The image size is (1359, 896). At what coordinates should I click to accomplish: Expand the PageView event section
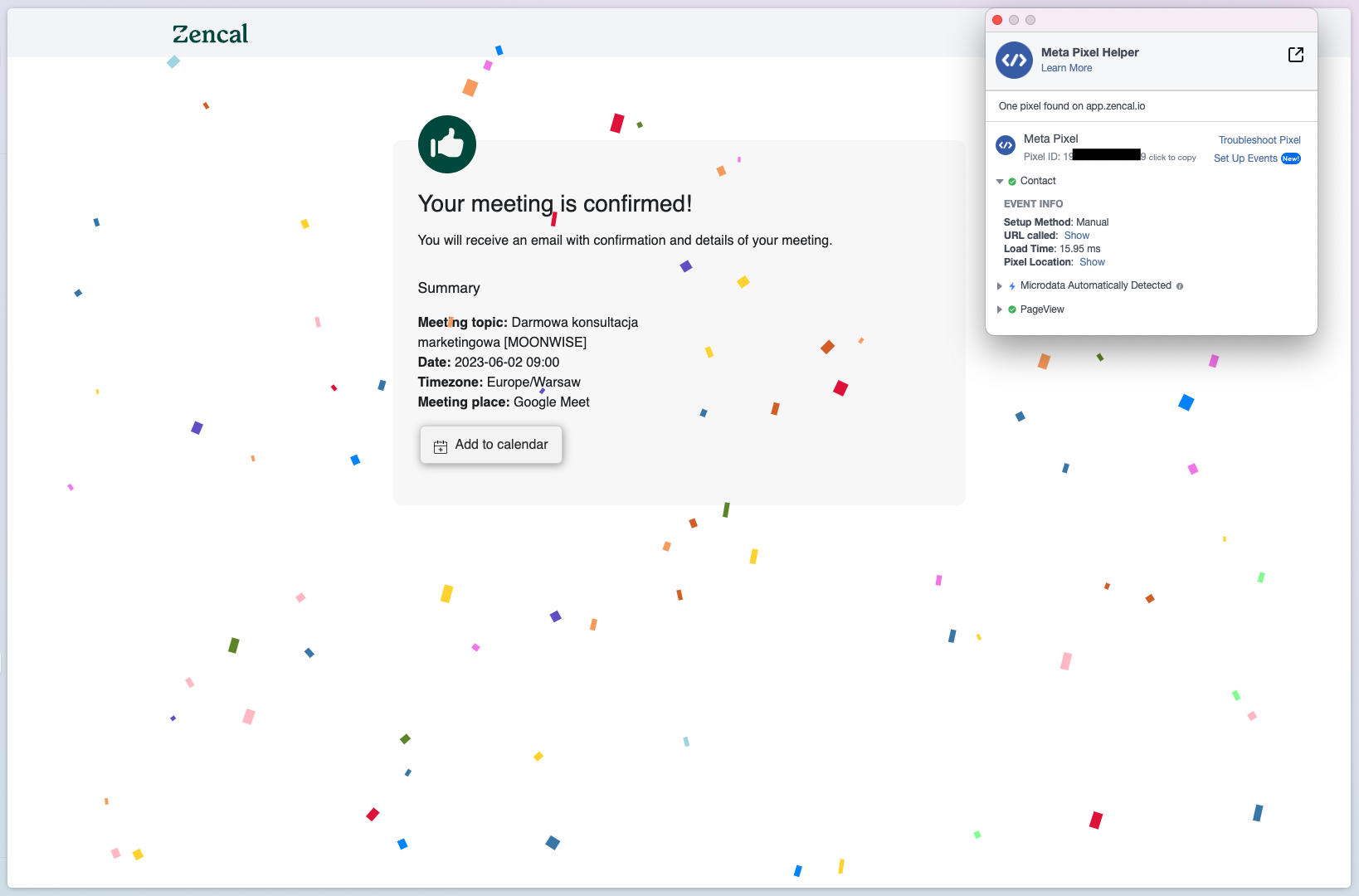click(x=1000, y=309)
